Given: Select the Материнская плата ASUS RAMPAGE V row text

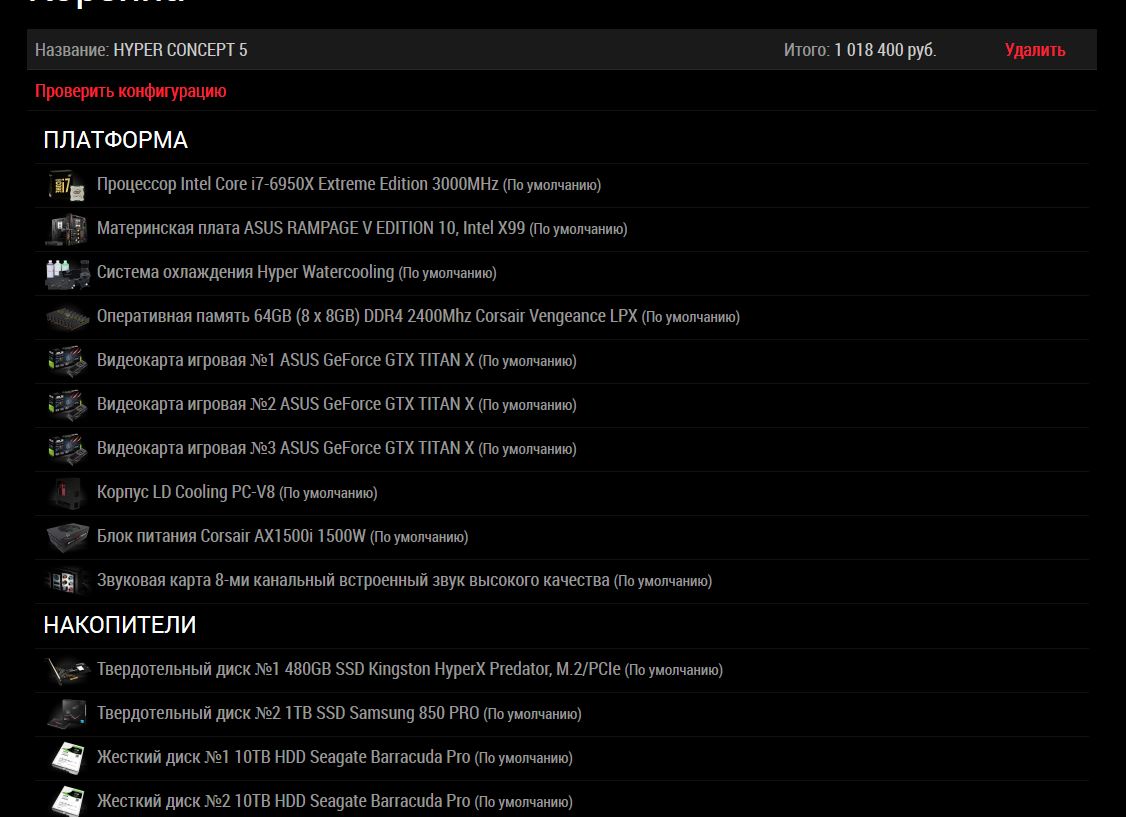Looking at the screenshot, I should [362, 228].
